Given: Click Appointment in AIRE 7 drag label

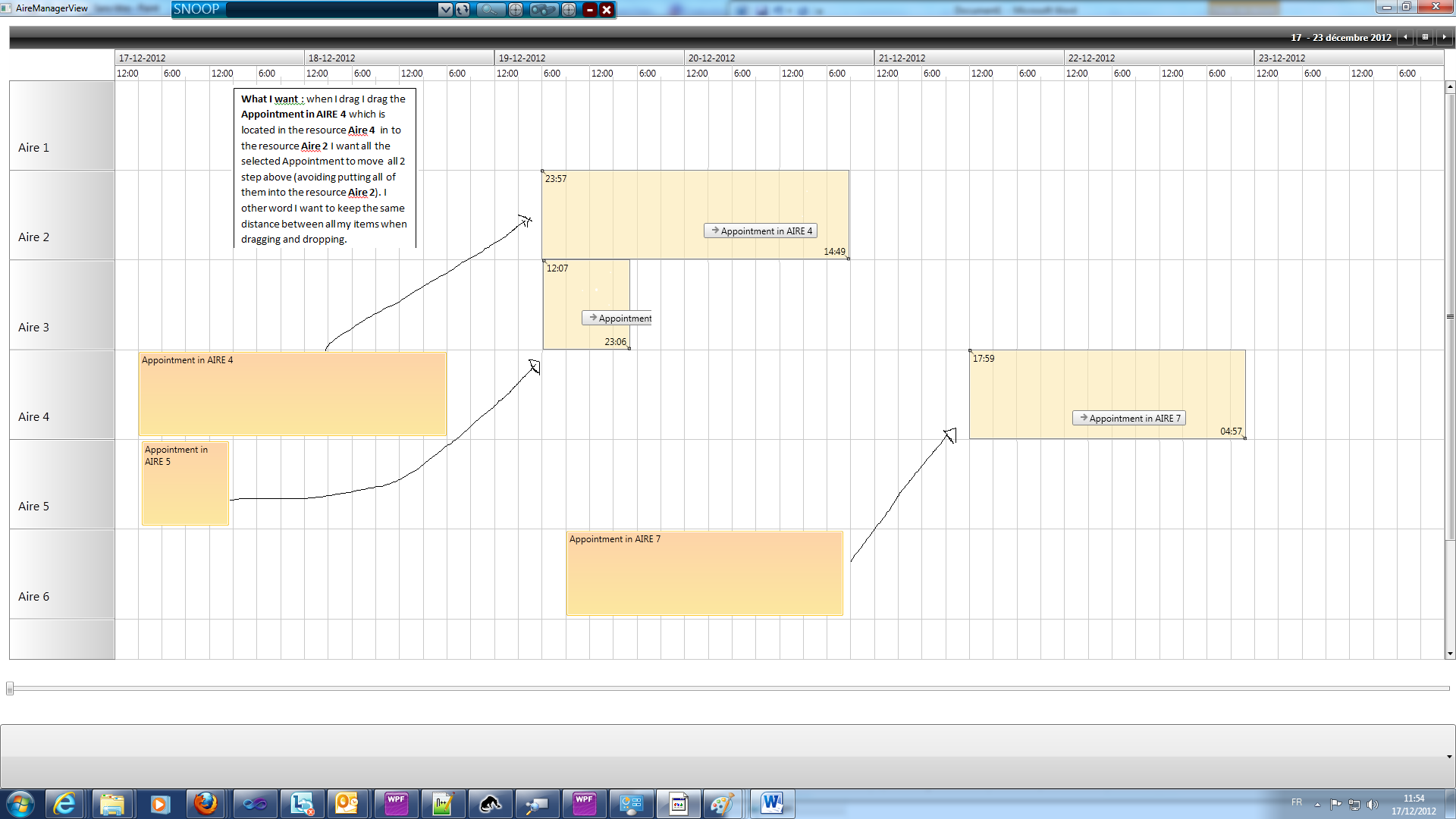Looking at the screenshot, I should (x=1129, y=419).
